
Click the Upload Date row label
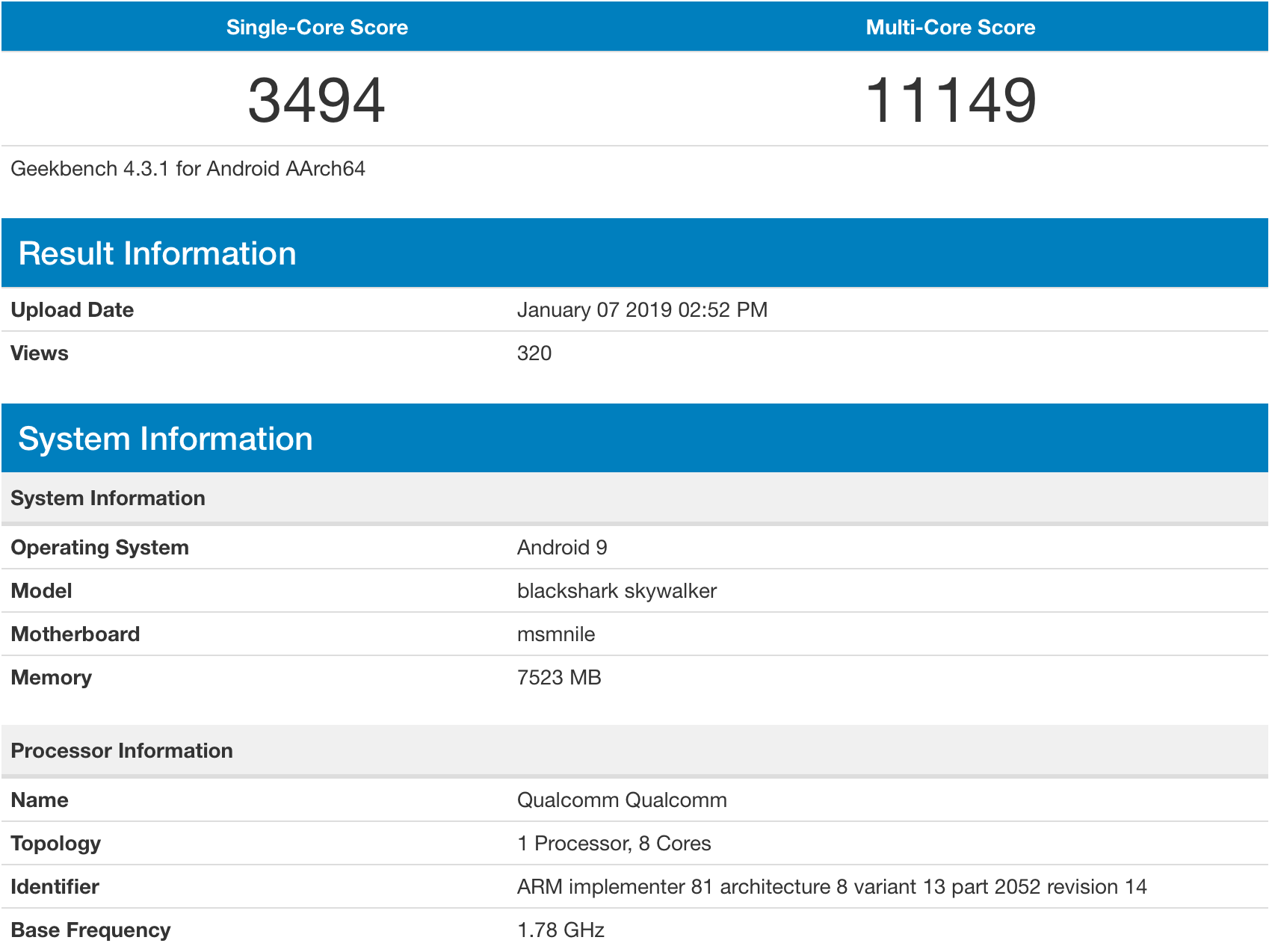pos(72,310)
